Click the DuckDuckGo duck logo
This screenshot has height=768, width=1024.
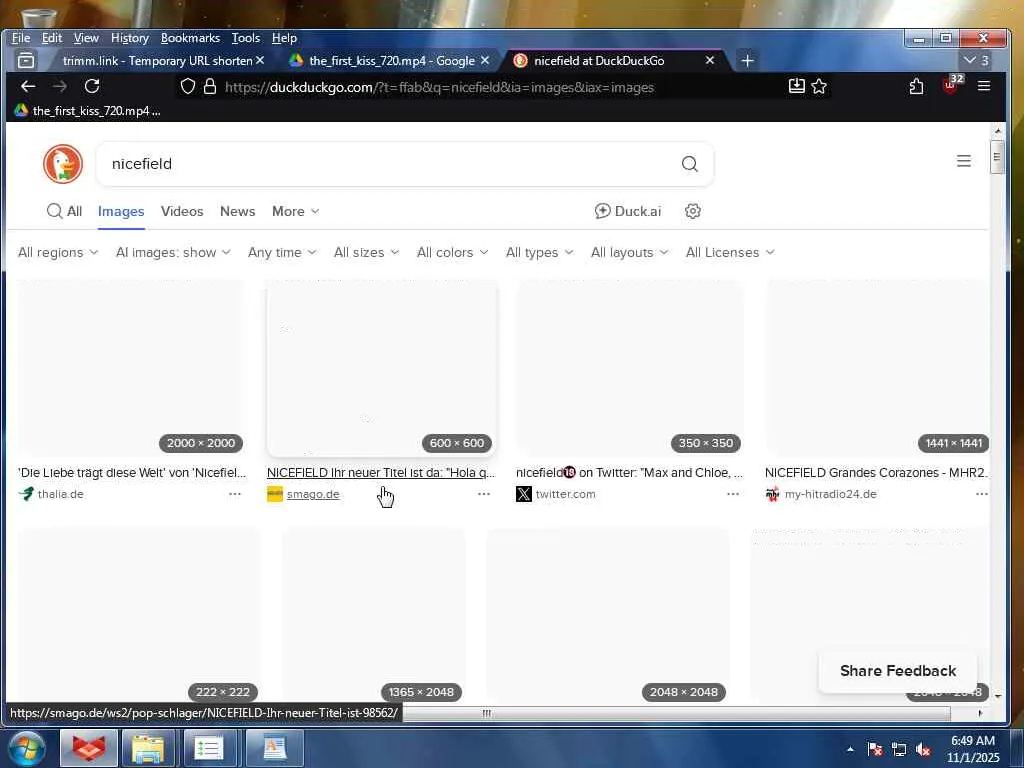[63, 163]
